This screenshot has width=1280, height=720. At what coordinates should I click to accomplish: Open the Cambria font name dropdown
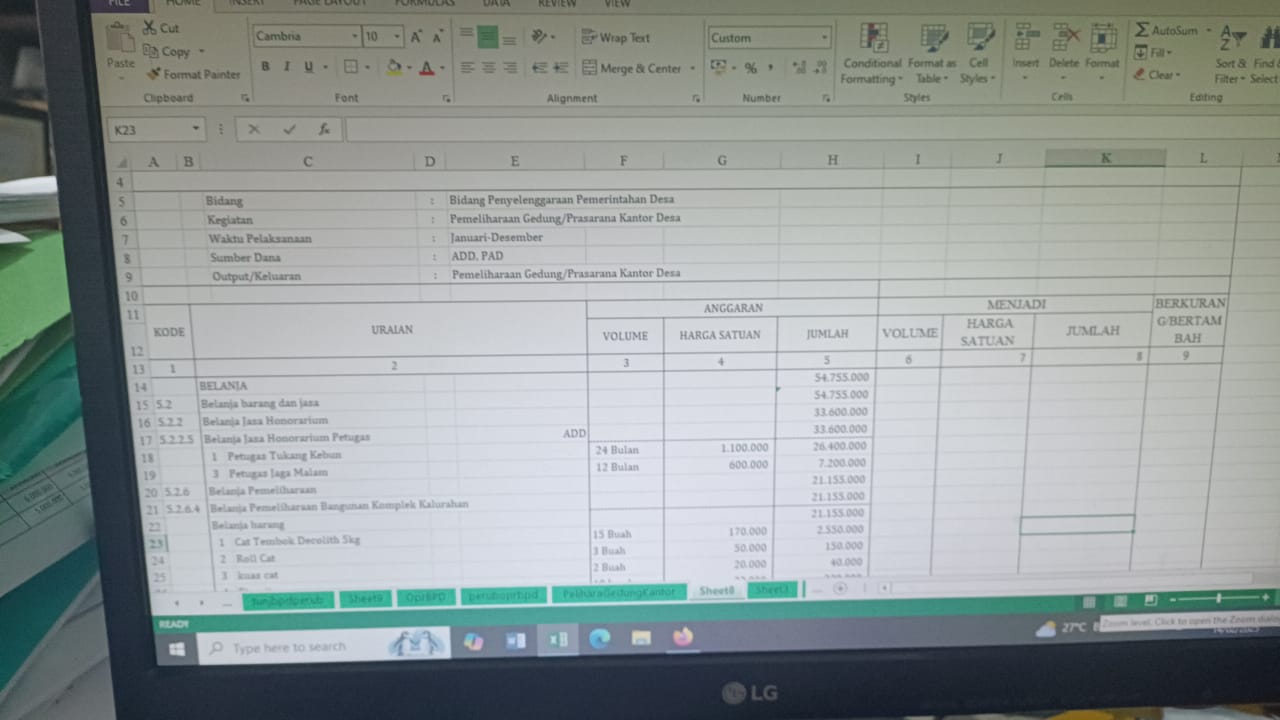point(355,37)
